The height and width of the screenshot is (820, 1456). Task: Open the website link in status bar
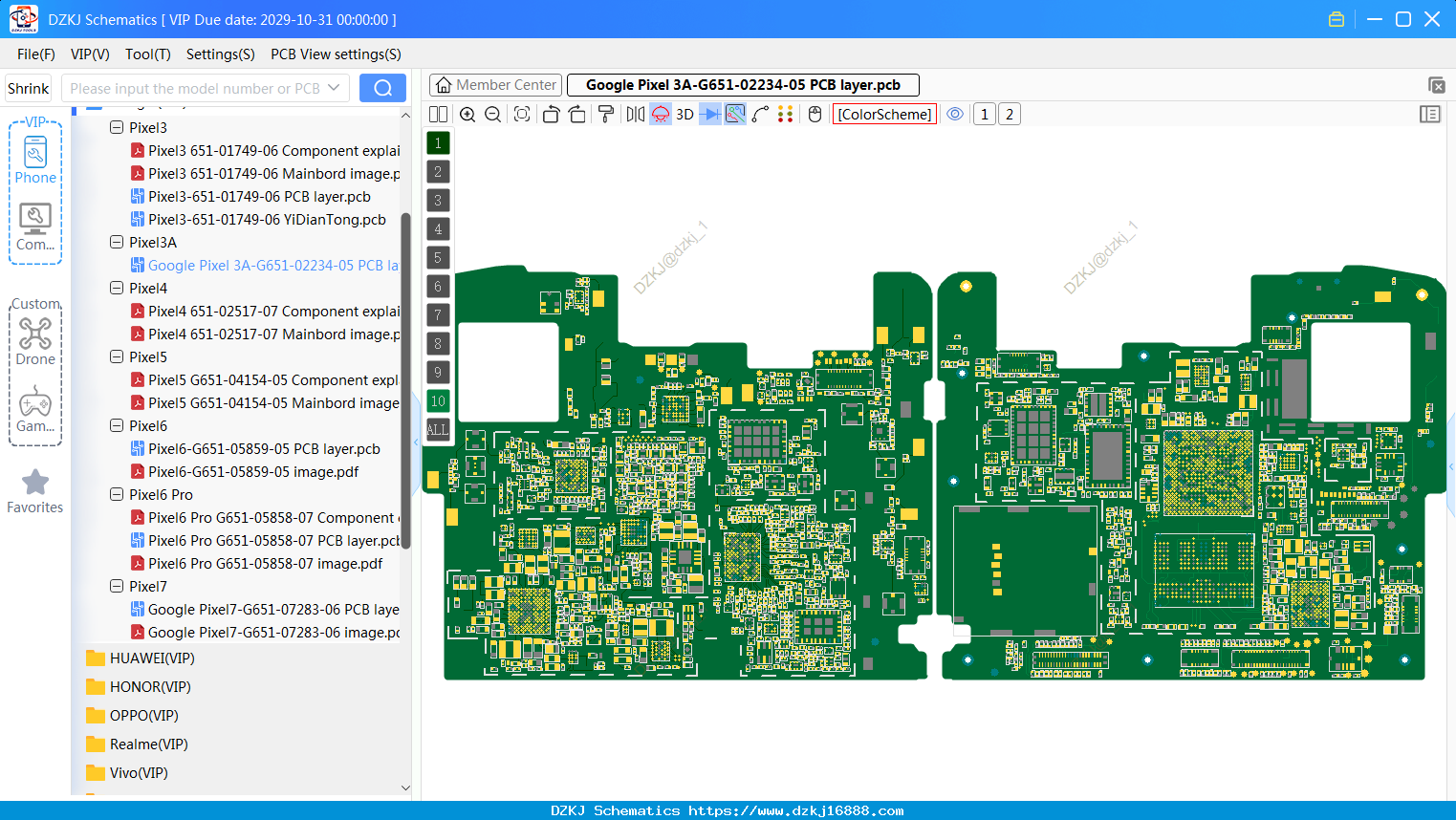tap(795, 810)
